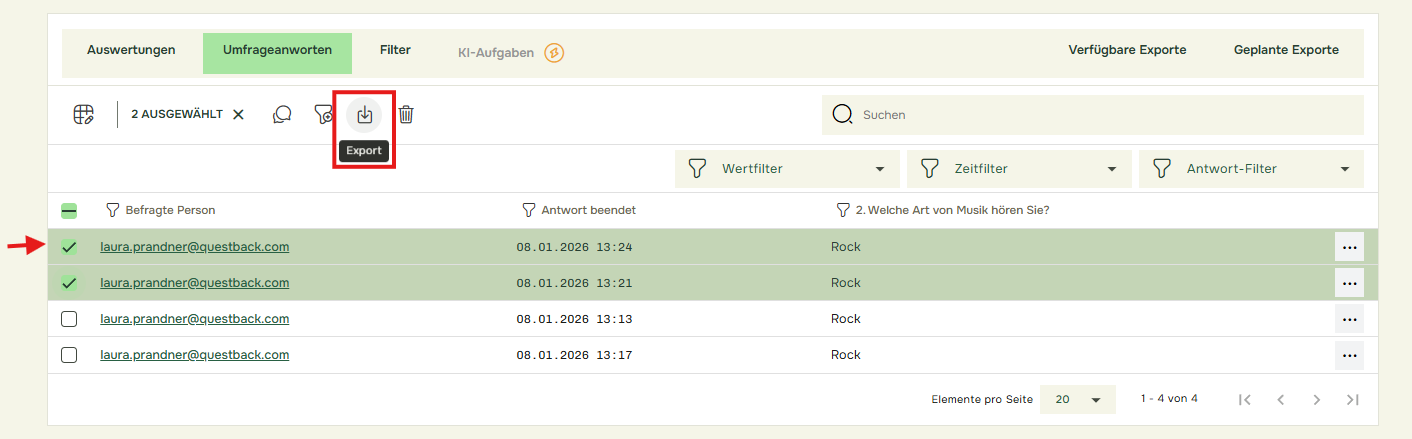Click filter icon beside Befragte Person
Screen dimensions: 1412x439
click(112, 211)
